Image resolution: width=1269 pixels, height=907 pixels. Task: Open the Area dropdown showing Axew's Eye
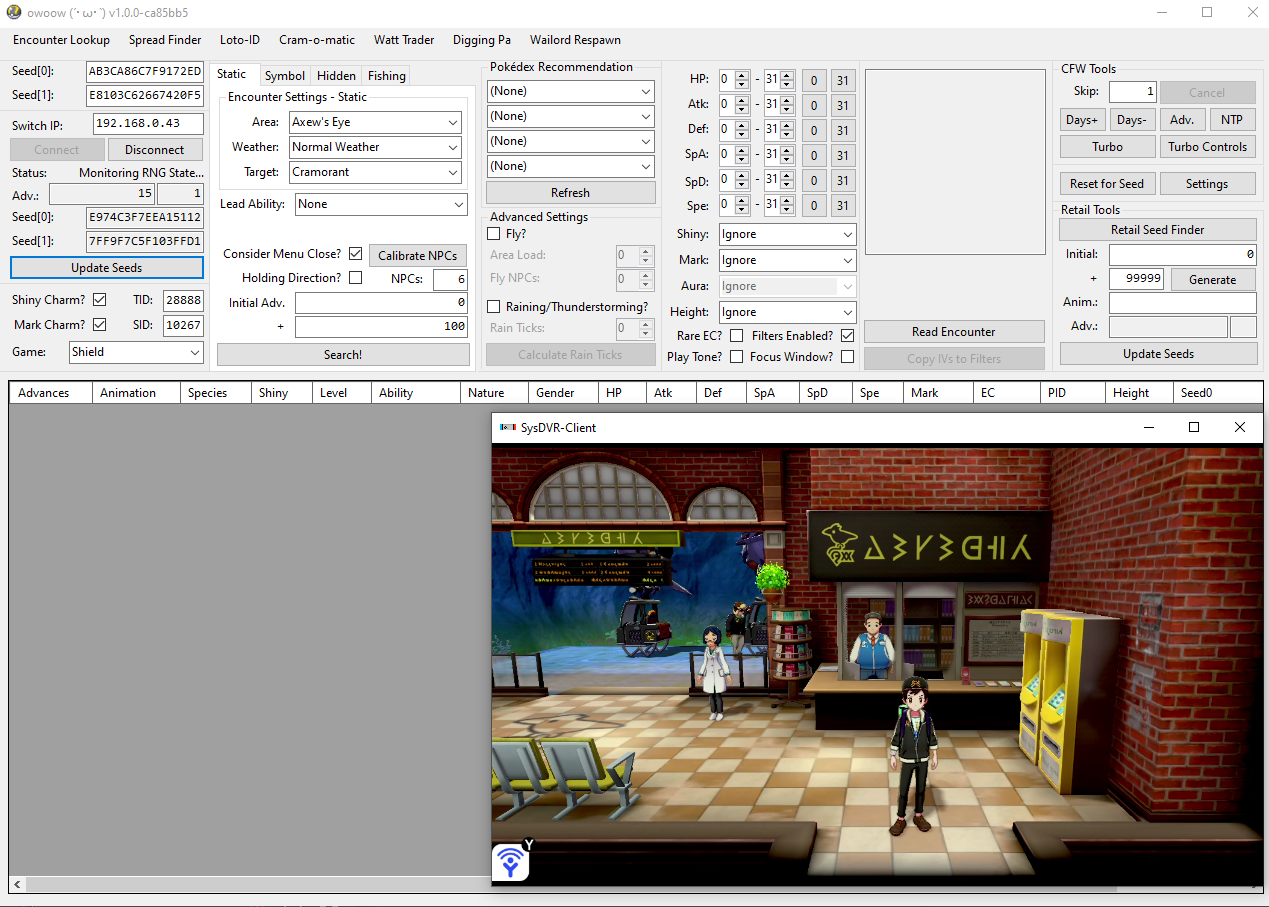pyautogui.click(x=375, y=122)
